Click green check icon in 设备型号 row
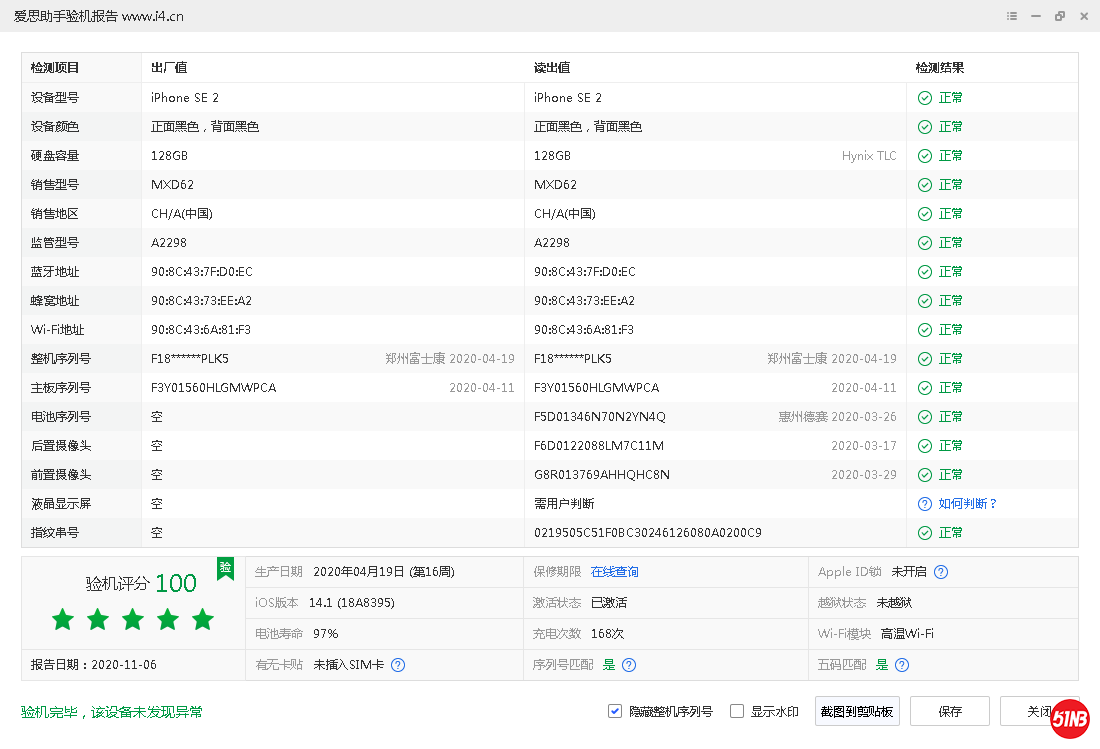 pos(924,98)
